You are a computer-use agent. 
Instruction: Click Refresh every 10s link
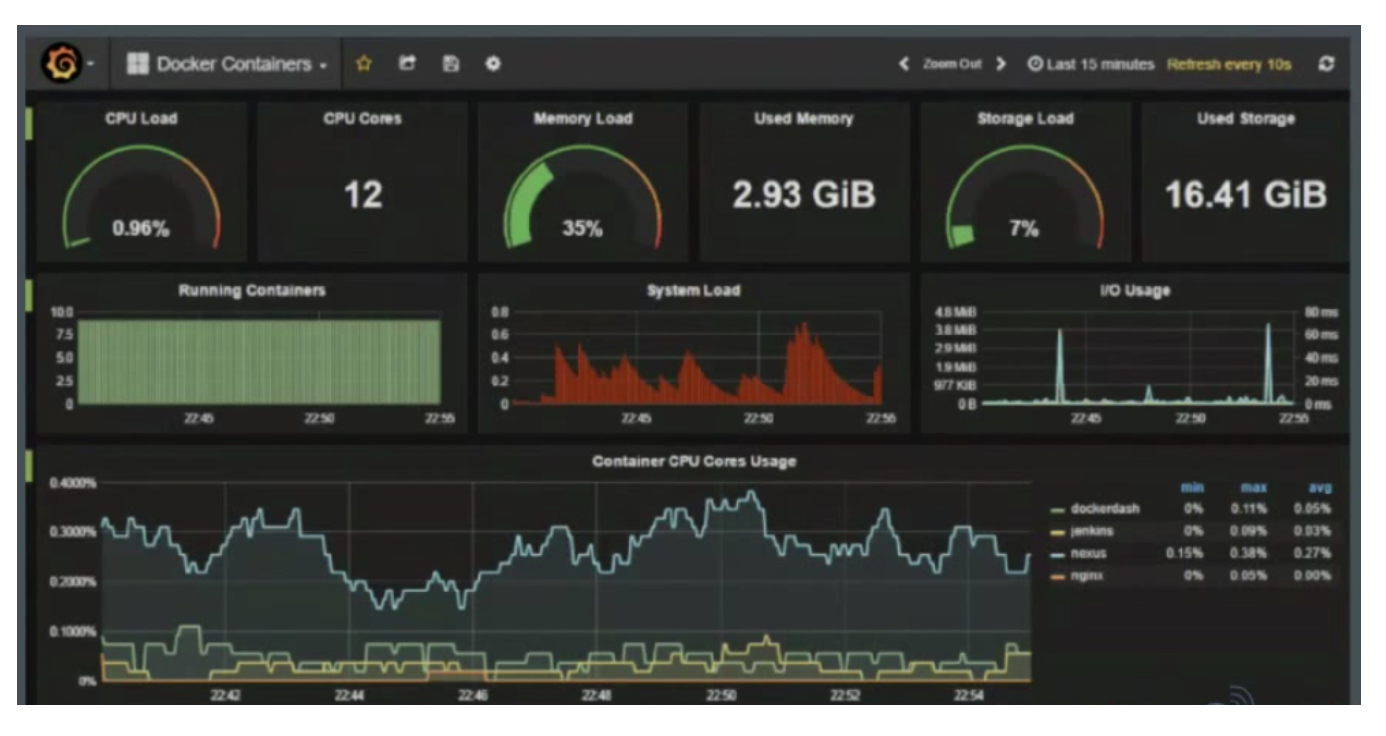(x=1229, y=64)
